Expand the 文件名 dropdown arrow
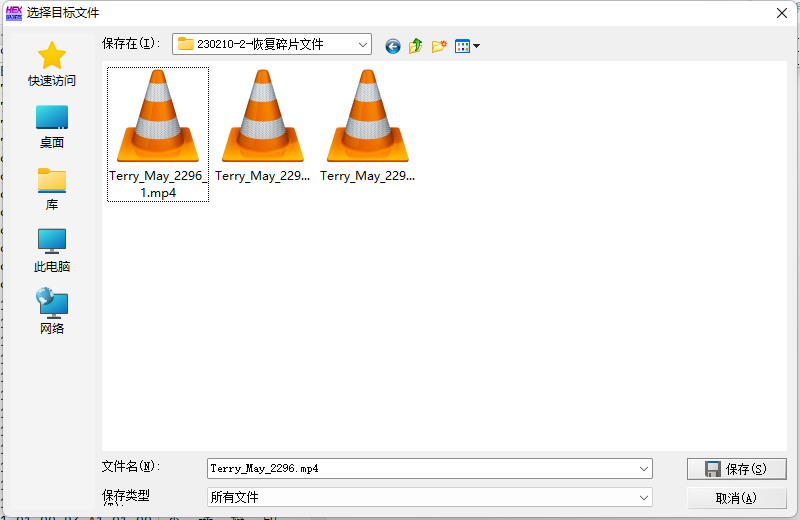This screenshot has width=800, height=520. pyautogui.click(x=644, y=468)
